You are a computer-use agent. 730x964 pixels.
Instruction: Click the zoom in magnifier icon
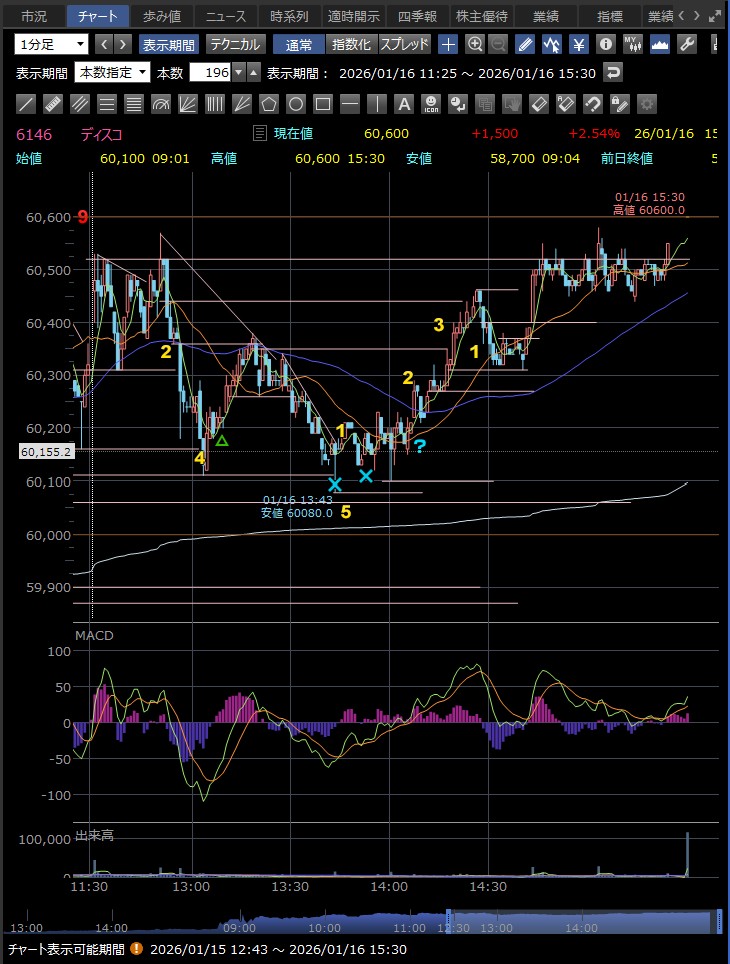[x=474, y=44]
